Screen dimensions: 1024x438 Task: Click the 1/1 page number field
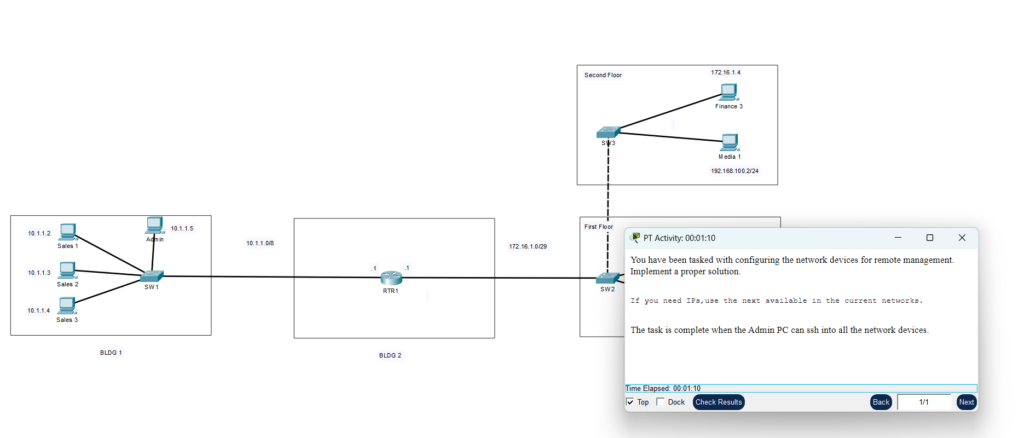click(924, 402)
